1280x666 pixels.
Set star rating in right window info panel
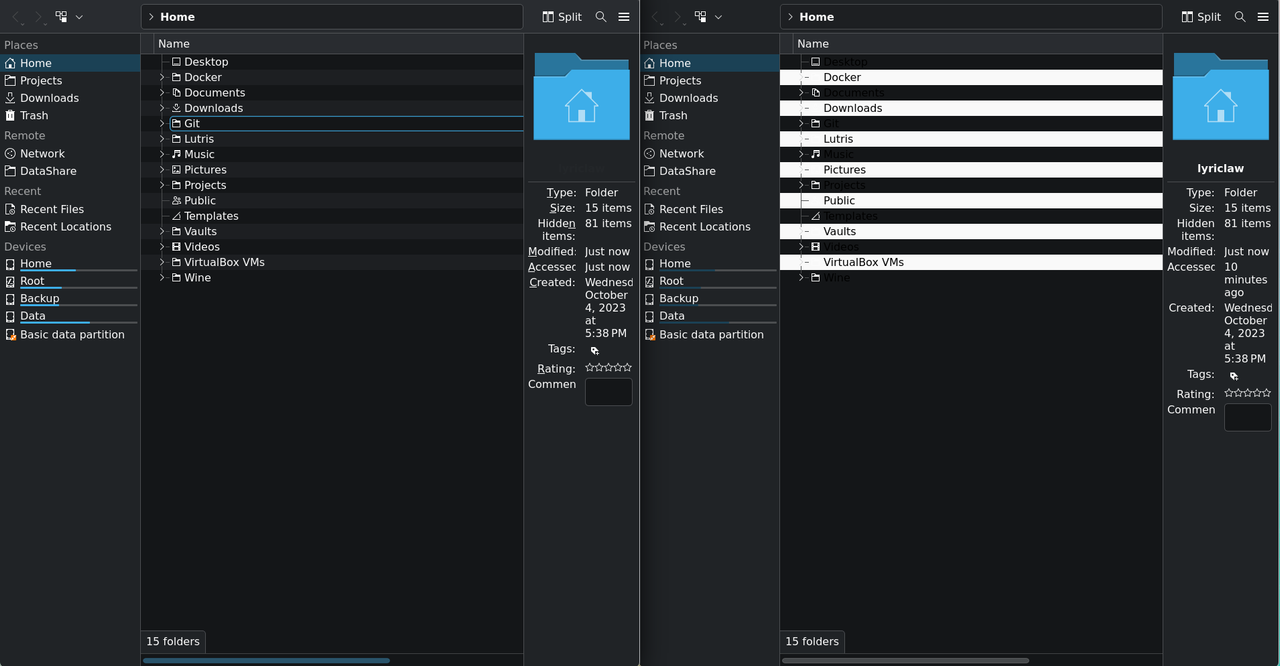coord(1248,393)
